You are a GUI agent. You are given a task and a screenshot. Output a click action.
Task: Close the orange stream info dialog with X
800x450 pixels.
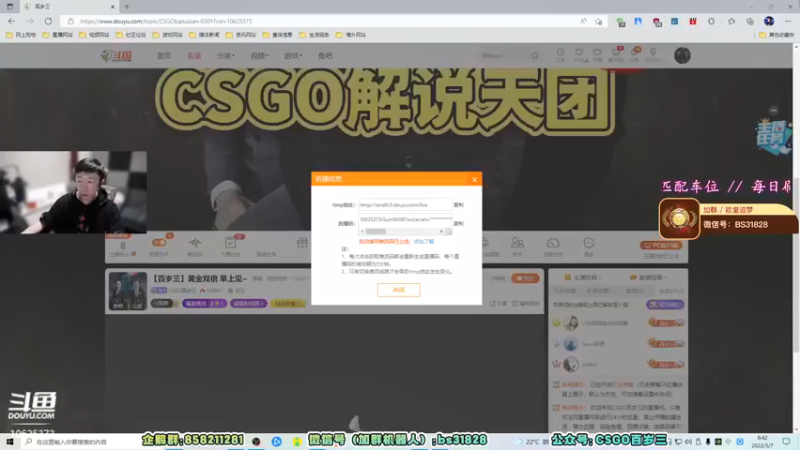(x=474, y=180)
